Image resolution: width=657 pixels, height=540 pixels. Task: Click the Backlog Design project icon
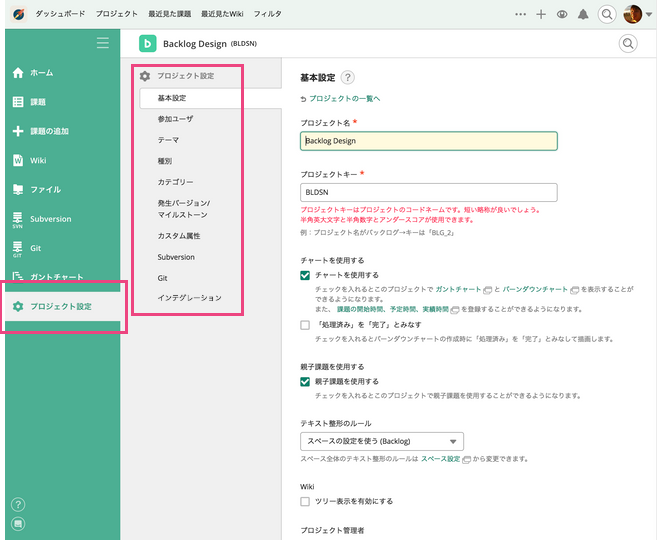[147, 44]
